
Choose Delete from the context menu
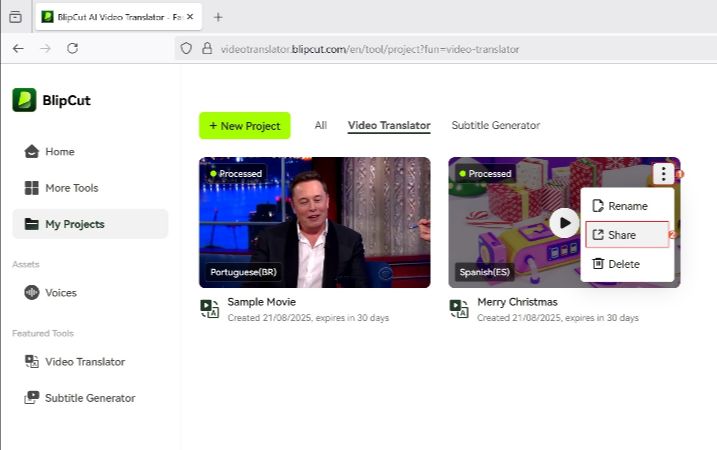pyautogui.click(x=623, y=264)
